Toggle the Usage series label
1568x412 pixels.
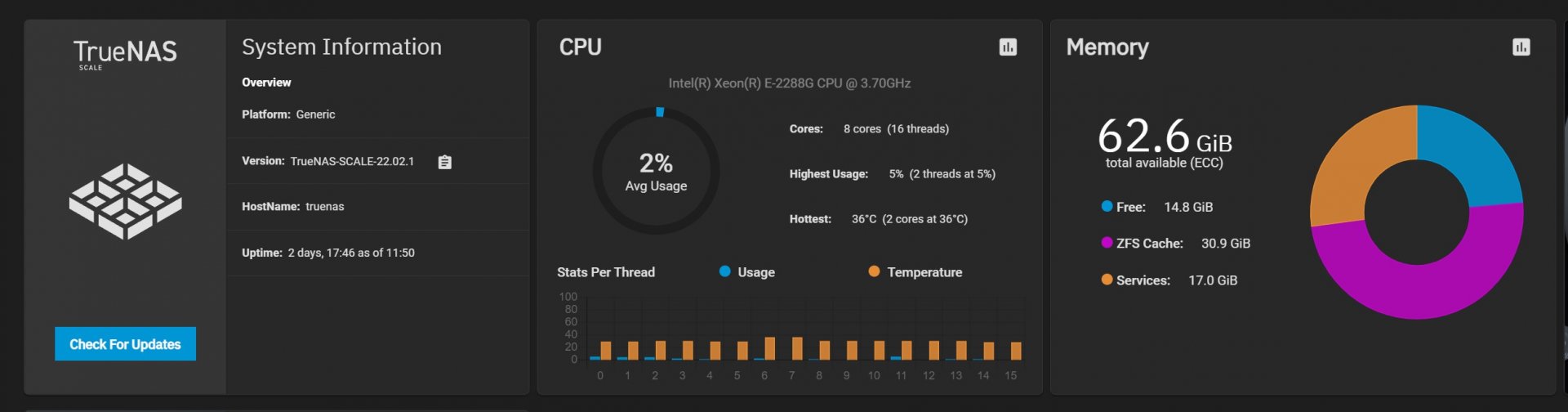coord(756,272)
